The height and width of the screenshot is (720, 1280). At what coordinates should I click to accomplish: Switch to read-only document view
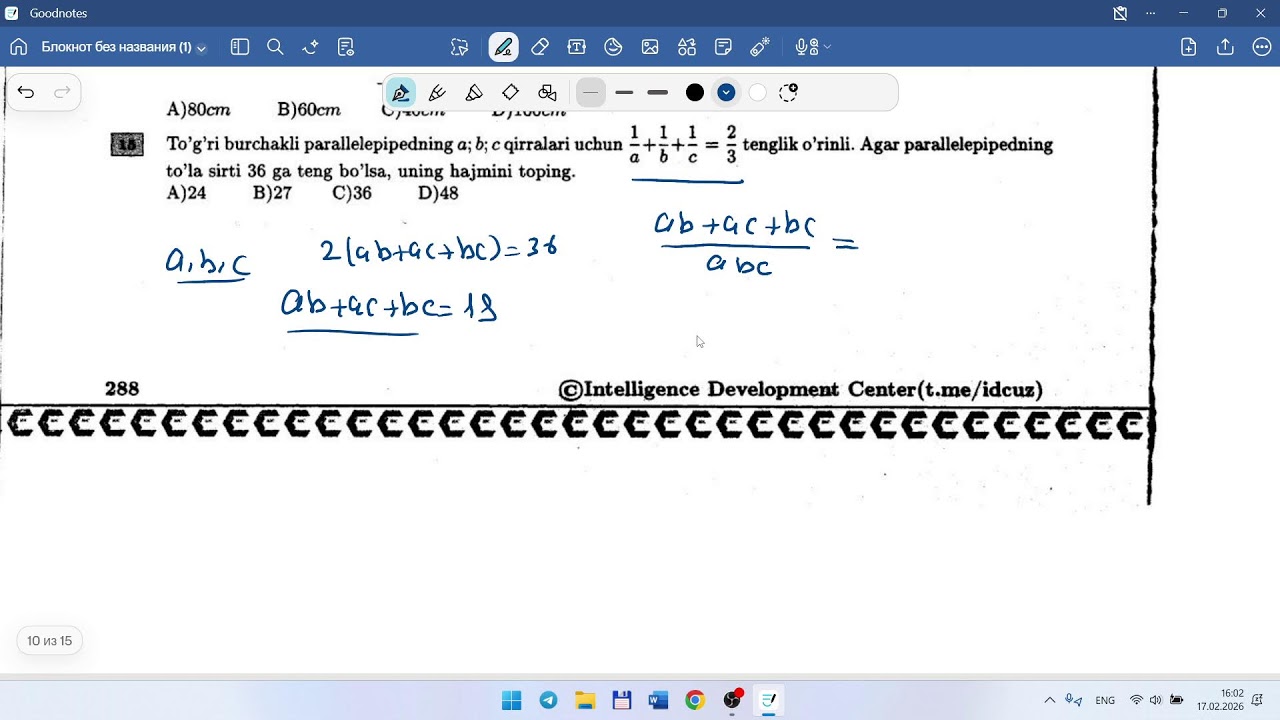click(346, 47)
